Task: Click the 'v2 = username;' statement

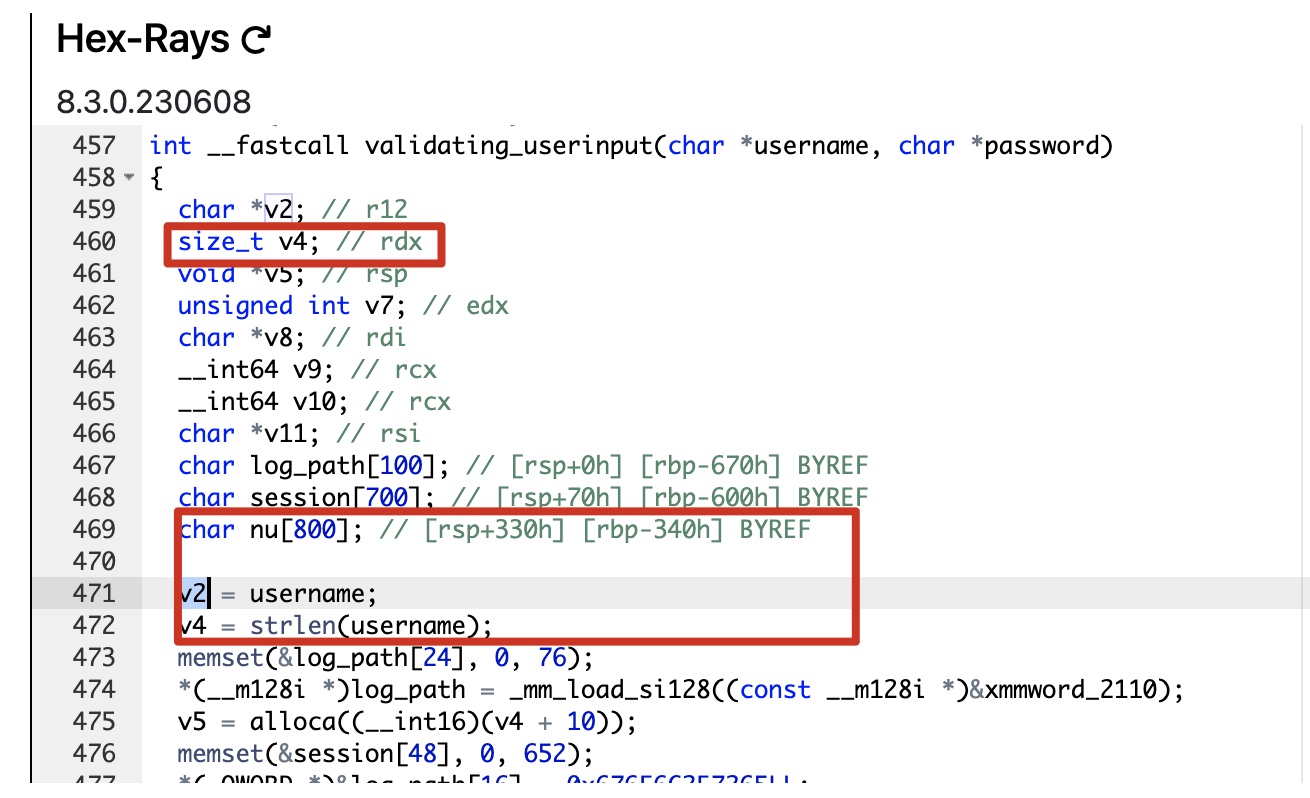Action: pos(278,594)
